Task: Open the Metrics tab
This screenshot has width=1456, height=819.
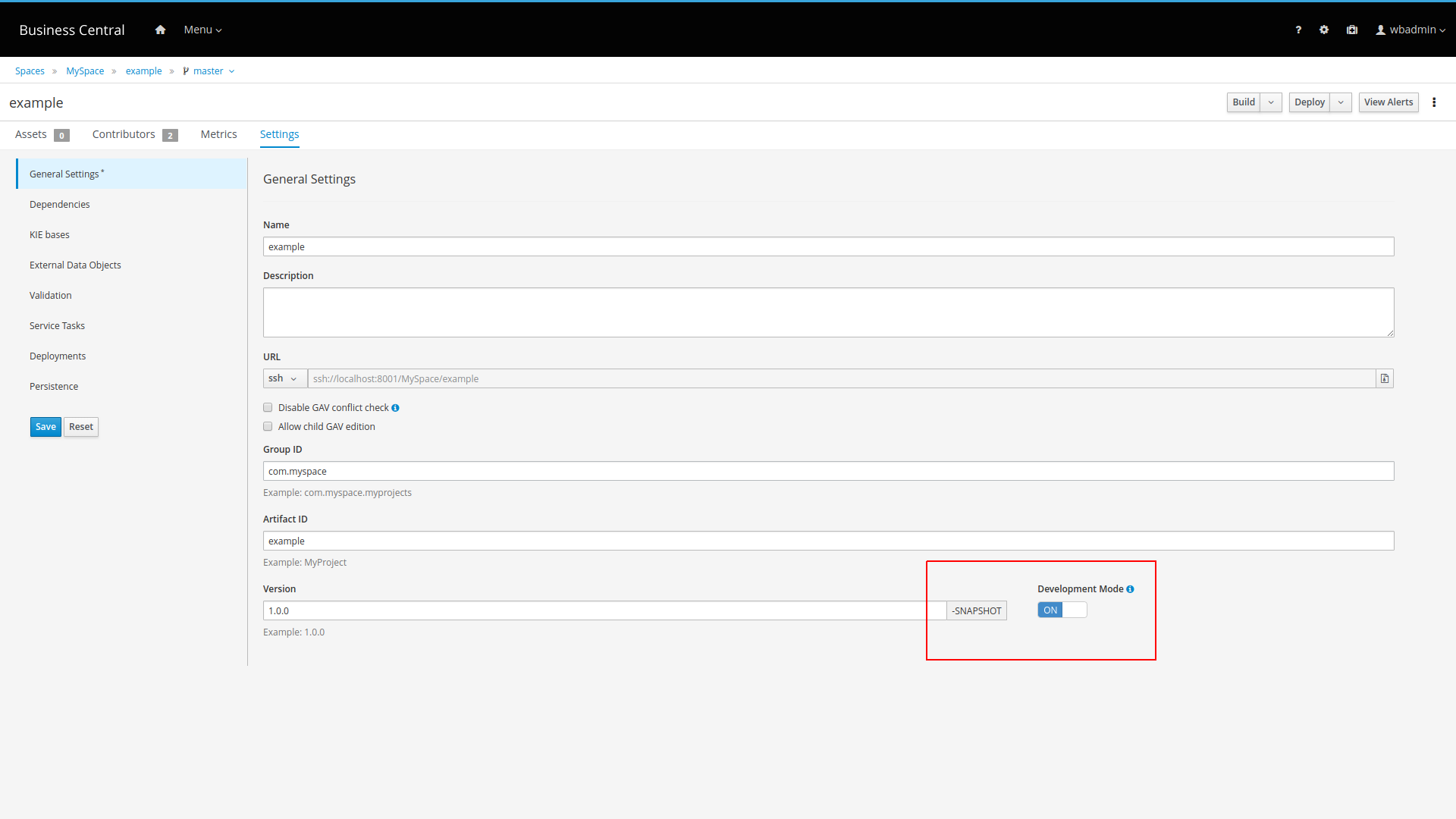Action: (218, 134)
